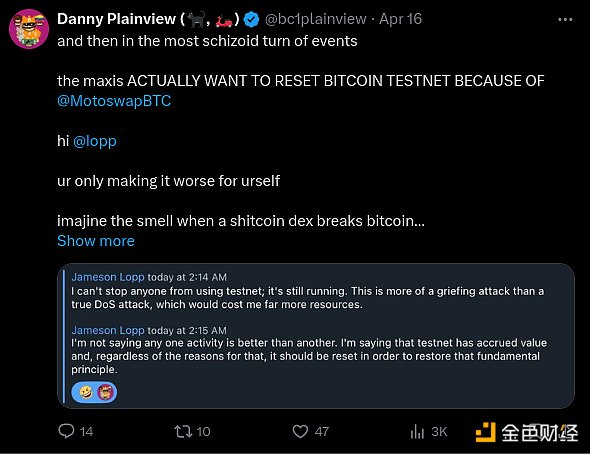
Task: Click the 10 reposts count
Action: click(x=203, y=431)
